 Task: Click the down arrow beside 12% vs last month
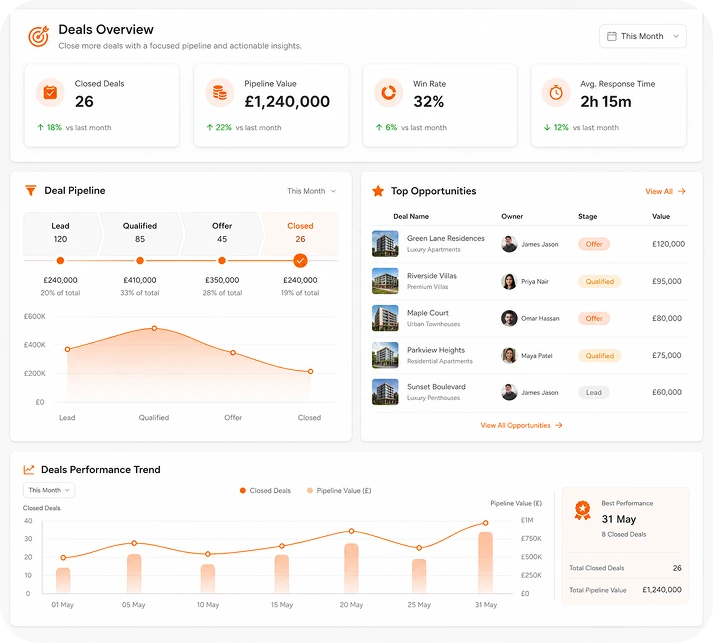[x=547, y=127]
